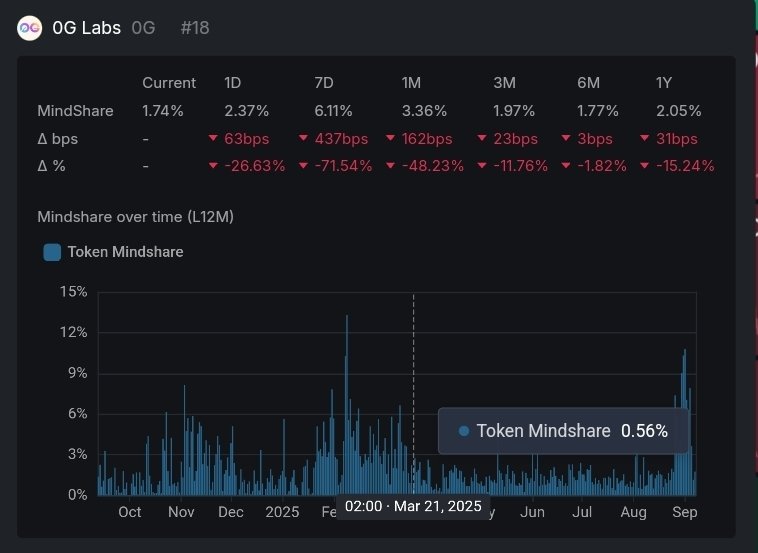Click the down arrow beside 63bps
The image size is (758, 553).
point(213,138)
